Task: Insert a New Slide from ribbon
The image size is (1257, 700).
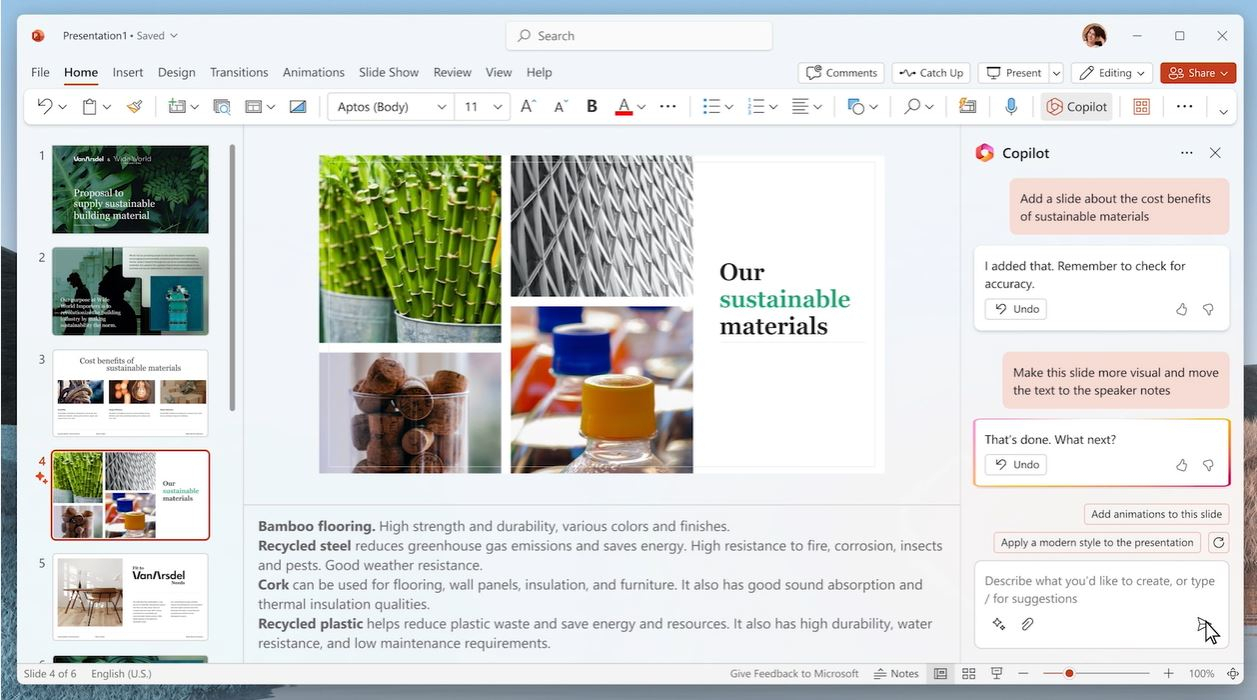Action: click(x=177, y=106)
